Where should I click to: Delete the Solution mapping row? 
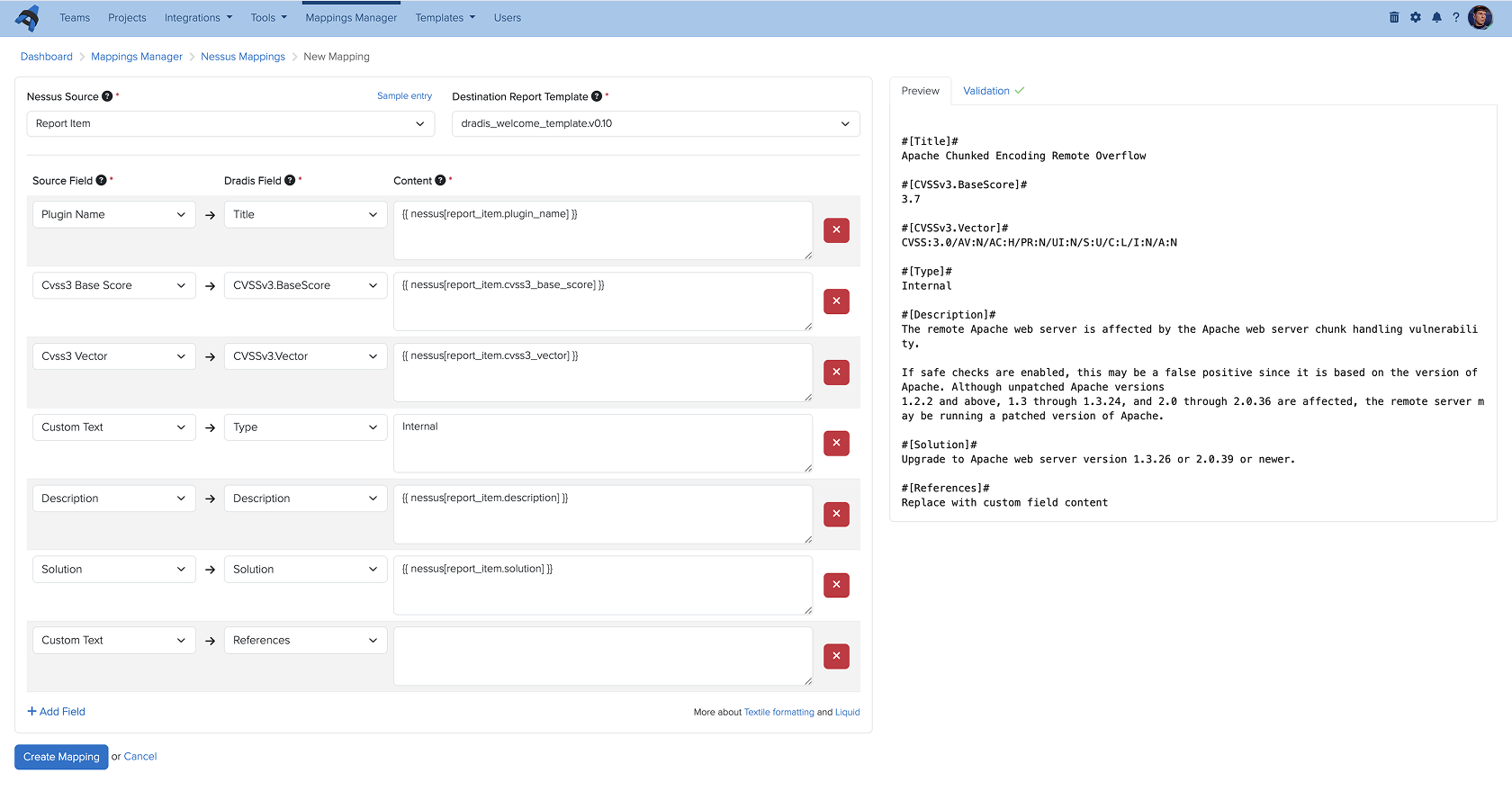(836, 585)
